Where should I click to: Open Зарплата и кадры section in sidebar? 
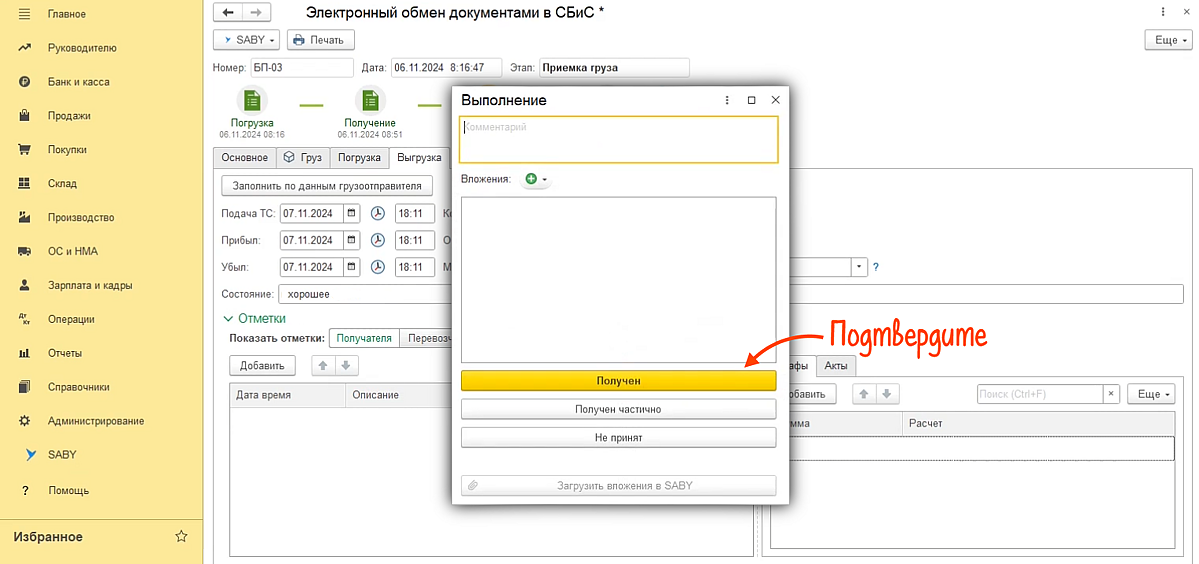90,285
